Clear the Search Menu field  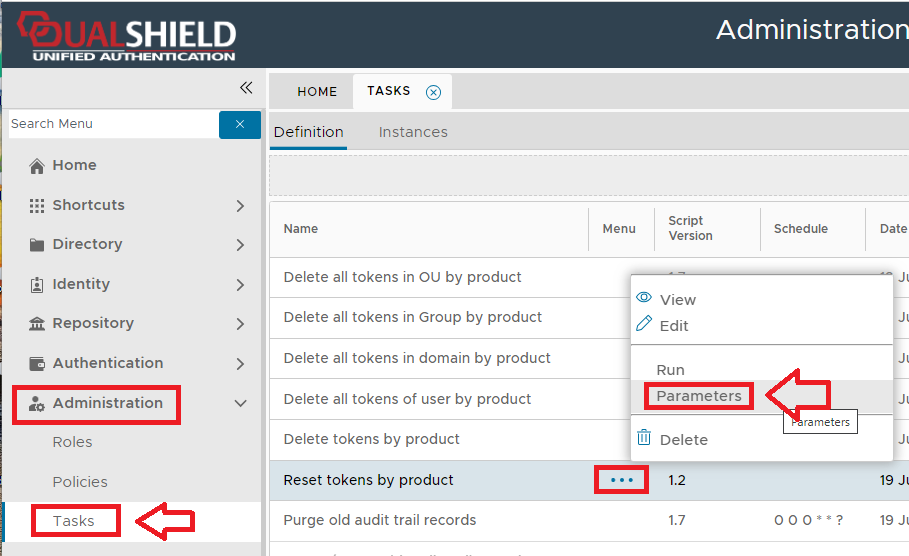point(240,124)
